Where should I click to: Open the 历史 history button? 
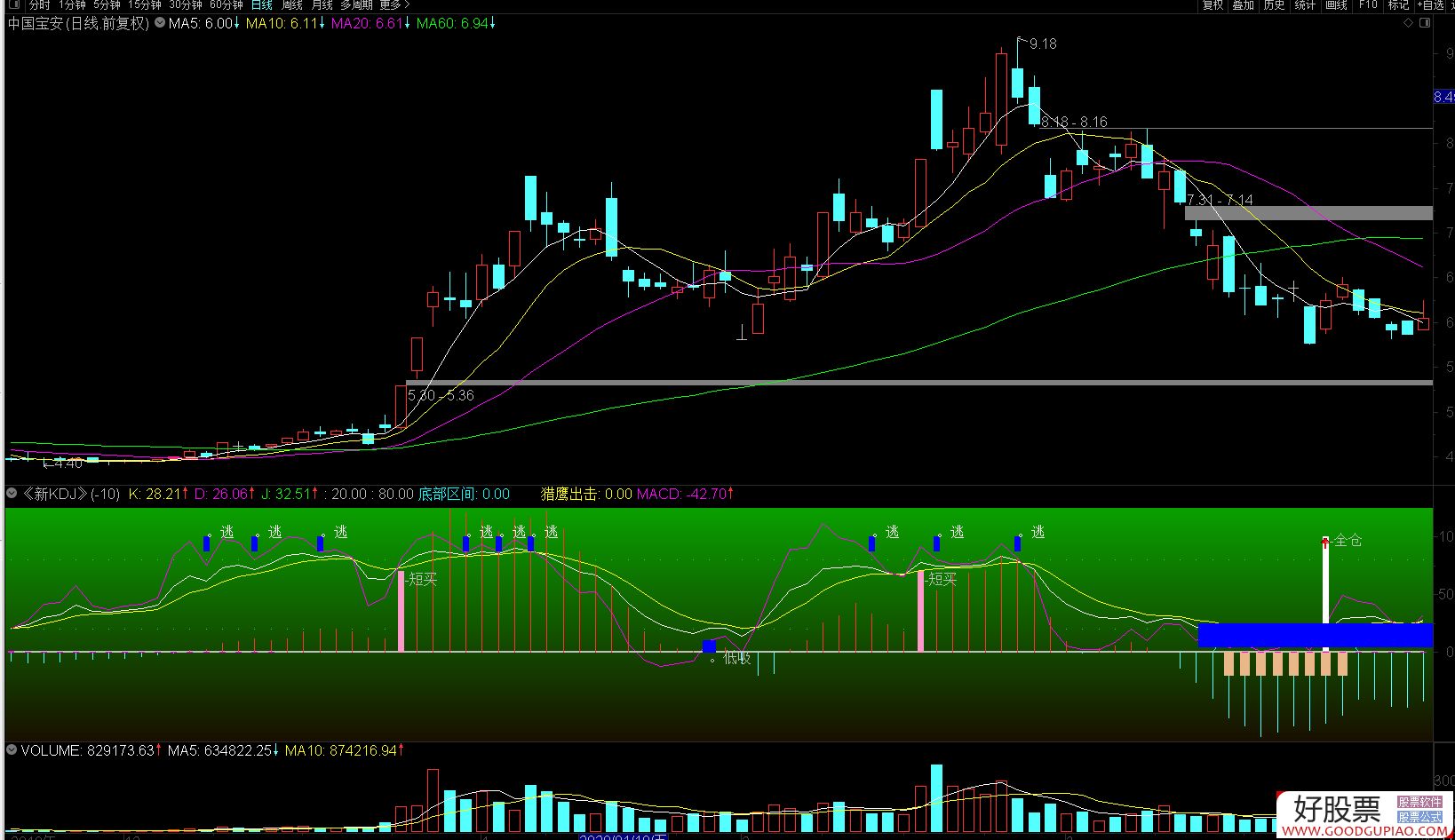tap(1274, 4)
